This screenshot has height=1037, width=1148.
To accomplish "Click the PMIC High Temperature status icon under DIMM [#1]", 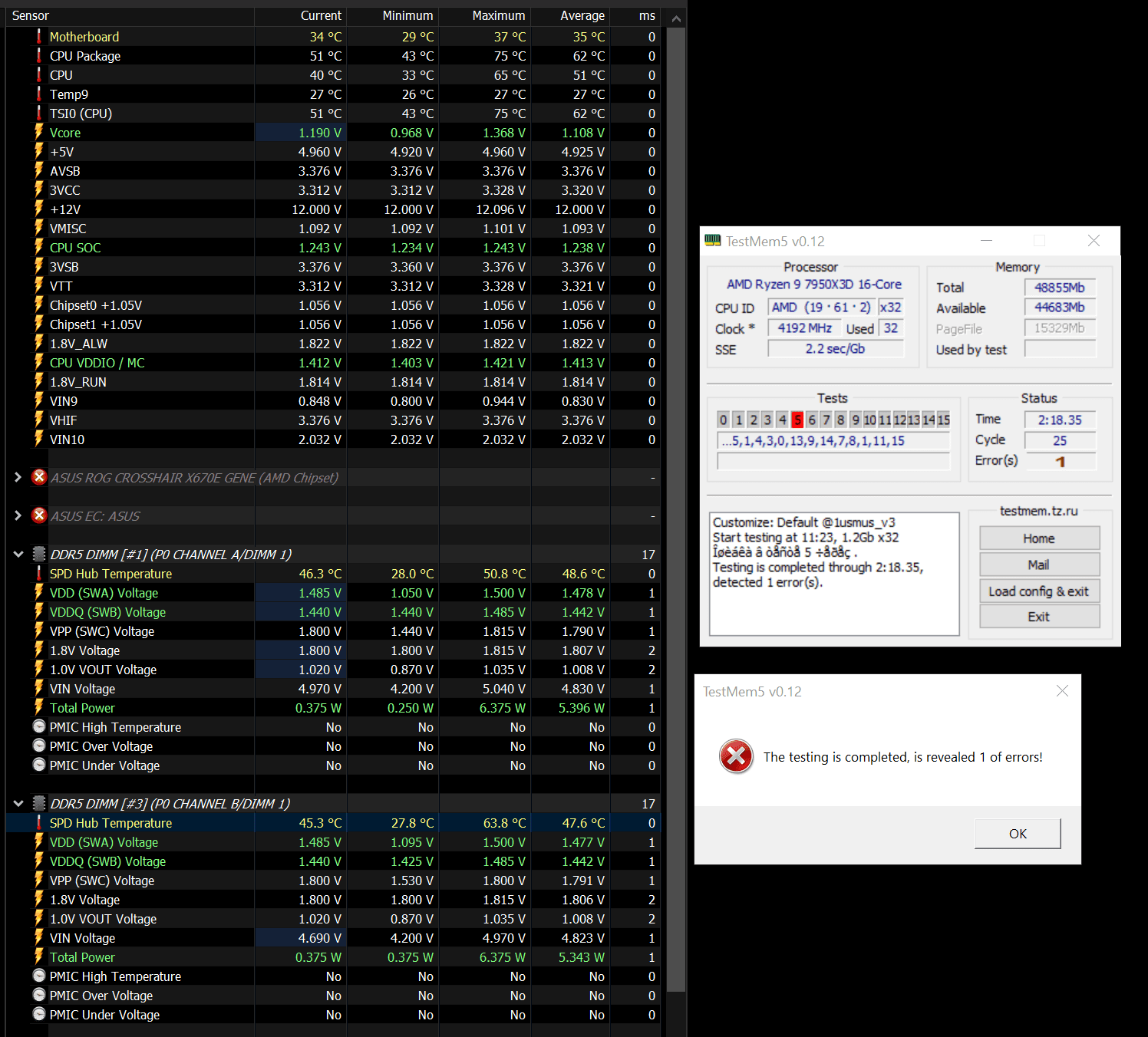I will coord(39,726).
